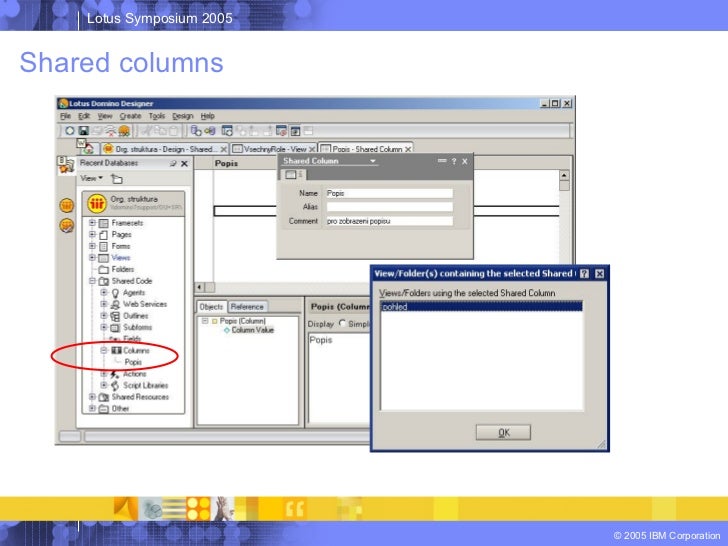Close the Recent Databases pane
Screen dimensions: 728x546
[184, 163]
